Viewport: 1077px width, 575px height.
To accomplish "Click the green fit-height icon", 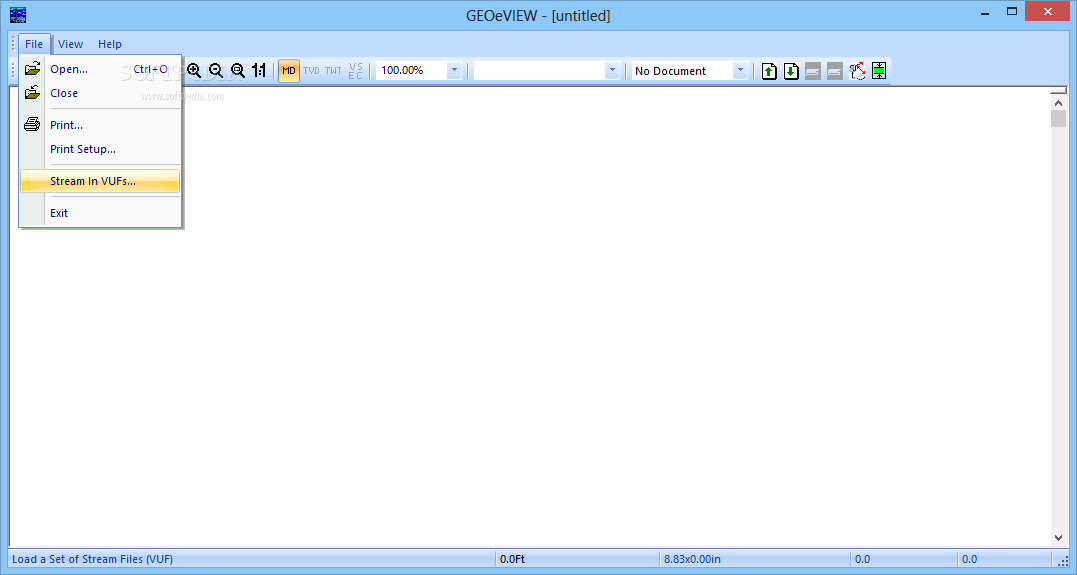I will pyautogui.click(x=879, y=70).
